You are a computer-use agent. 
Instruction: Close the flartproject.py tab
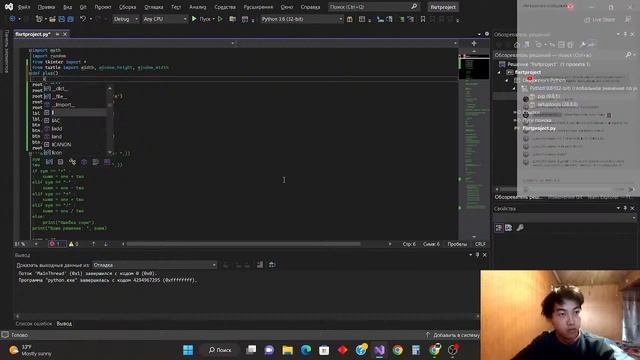(65, 34)
